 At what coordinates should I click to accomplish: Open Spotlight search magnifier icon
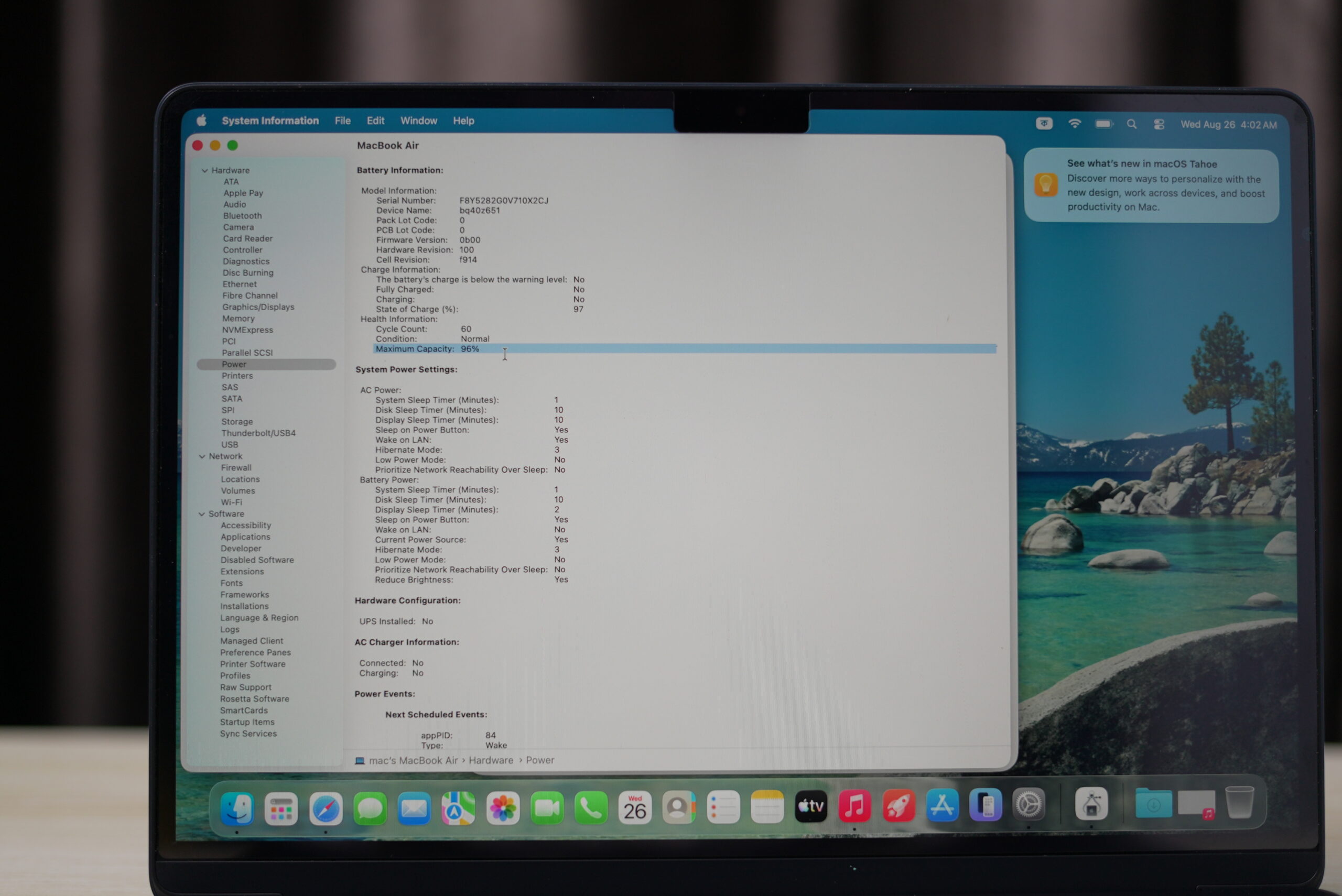pos(1132,125)
